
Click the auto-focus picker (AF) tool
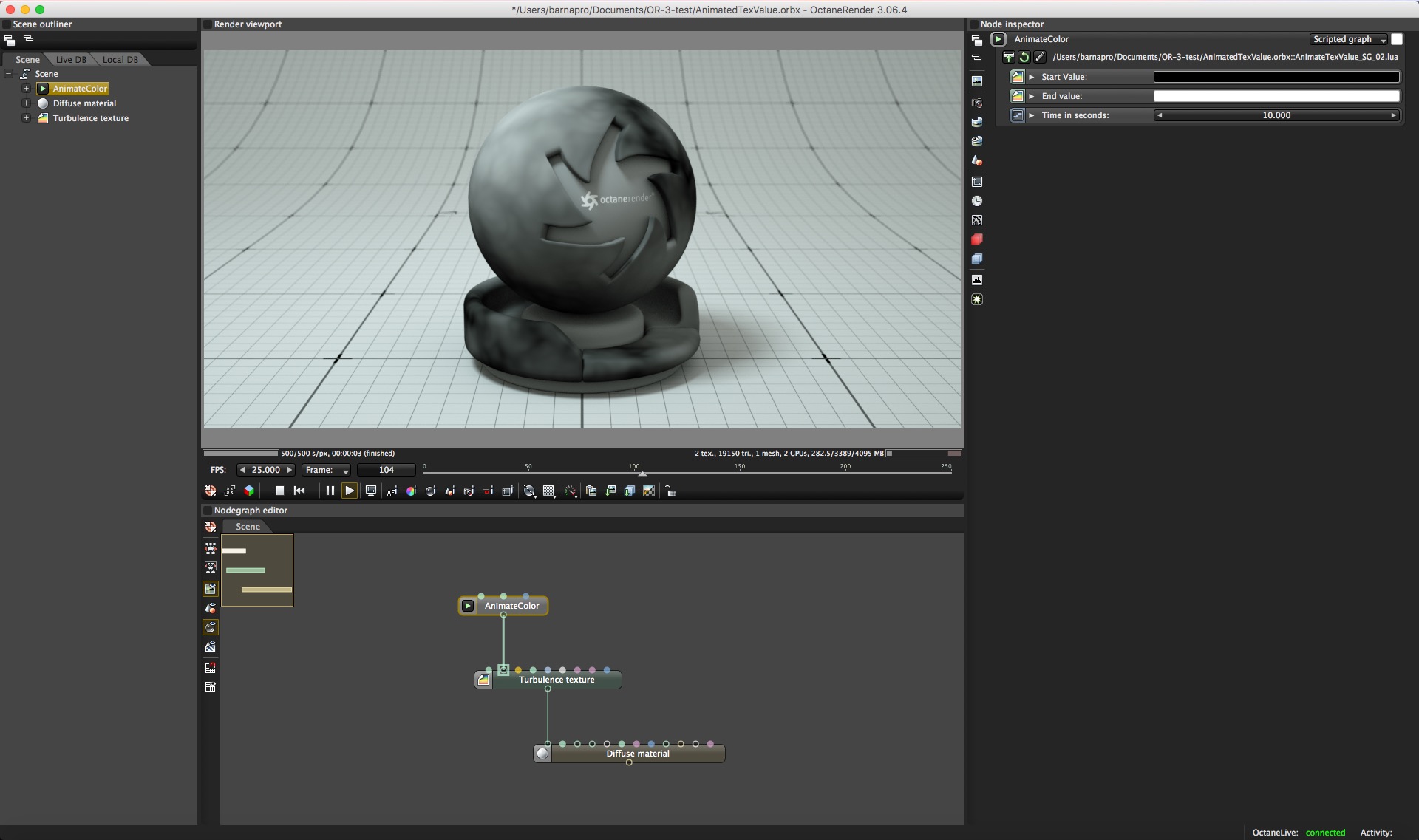(392, 491)
